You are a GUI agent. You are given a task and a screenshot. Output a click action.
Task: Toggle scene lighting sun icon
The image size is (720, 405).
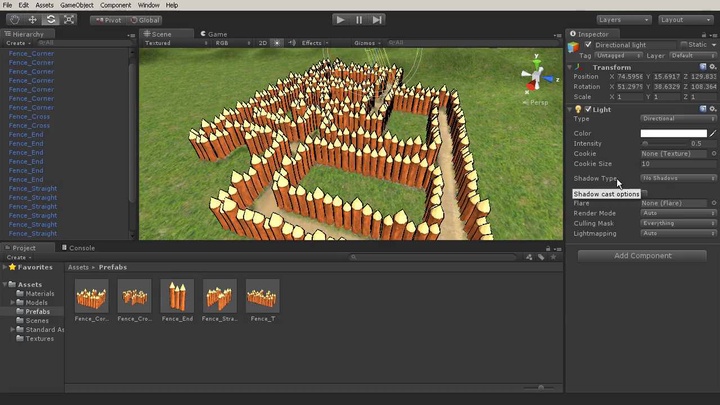277,43
